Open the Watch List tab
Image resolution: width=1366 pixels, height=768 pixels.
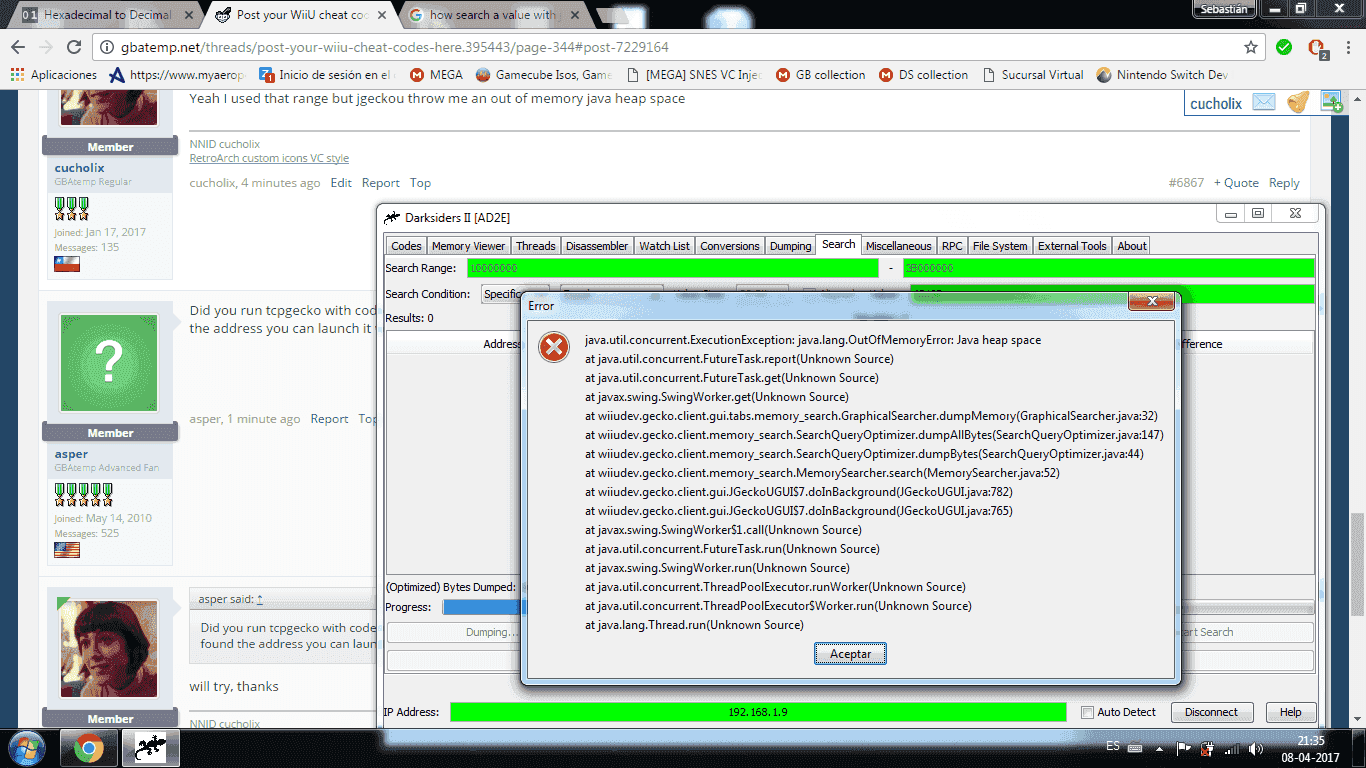pyautogui.click(x=664, y=246)
